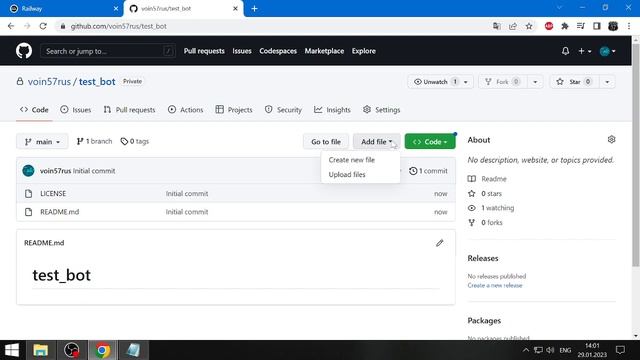Open the Chrome three-dot menu
640x360 pixels.
click(629, 26)
